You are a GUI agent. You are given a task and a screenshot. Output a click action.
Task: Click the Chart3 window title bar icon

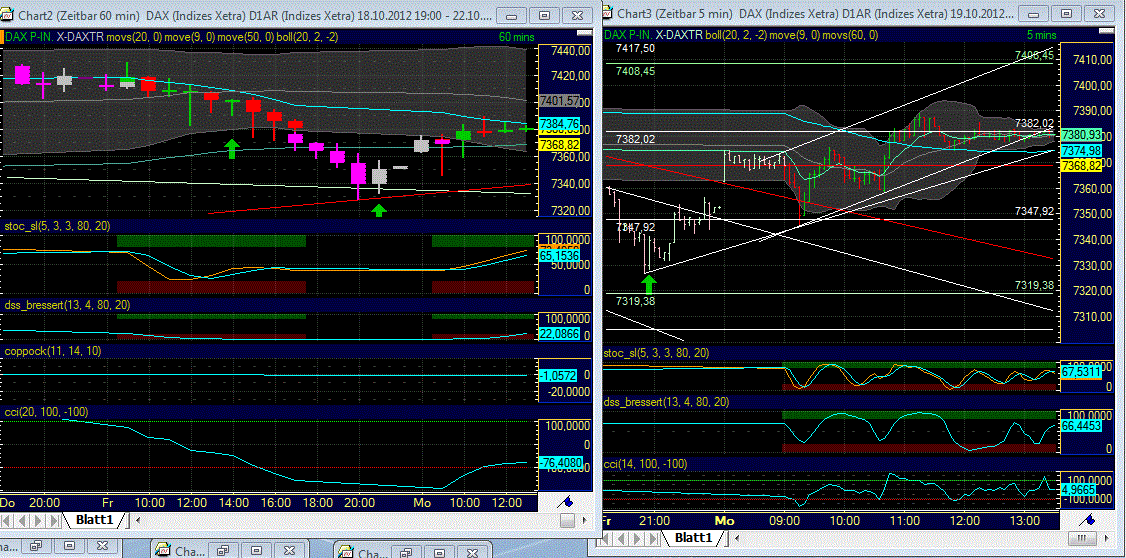coord(608,12)
